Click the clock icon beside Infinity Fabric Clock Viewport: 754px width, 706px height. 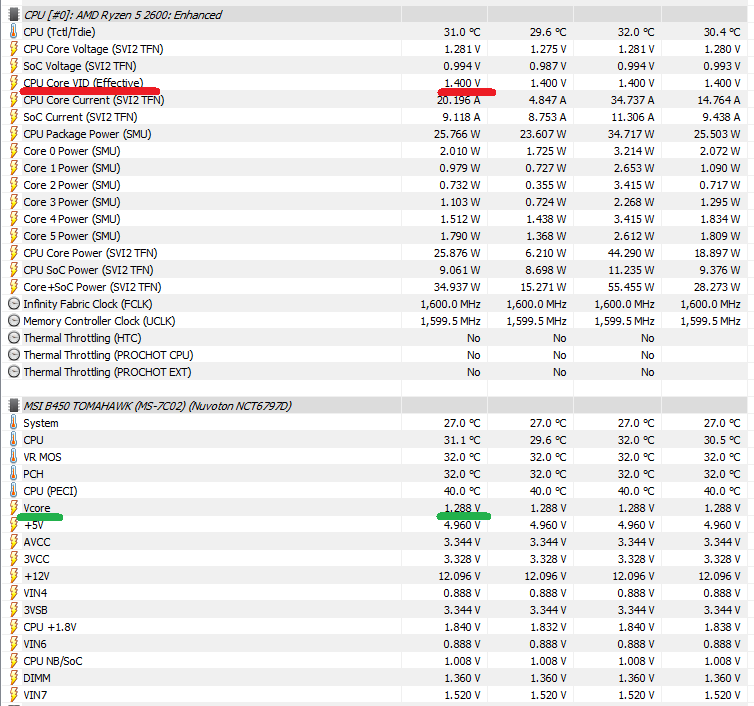tap(14, 304)
